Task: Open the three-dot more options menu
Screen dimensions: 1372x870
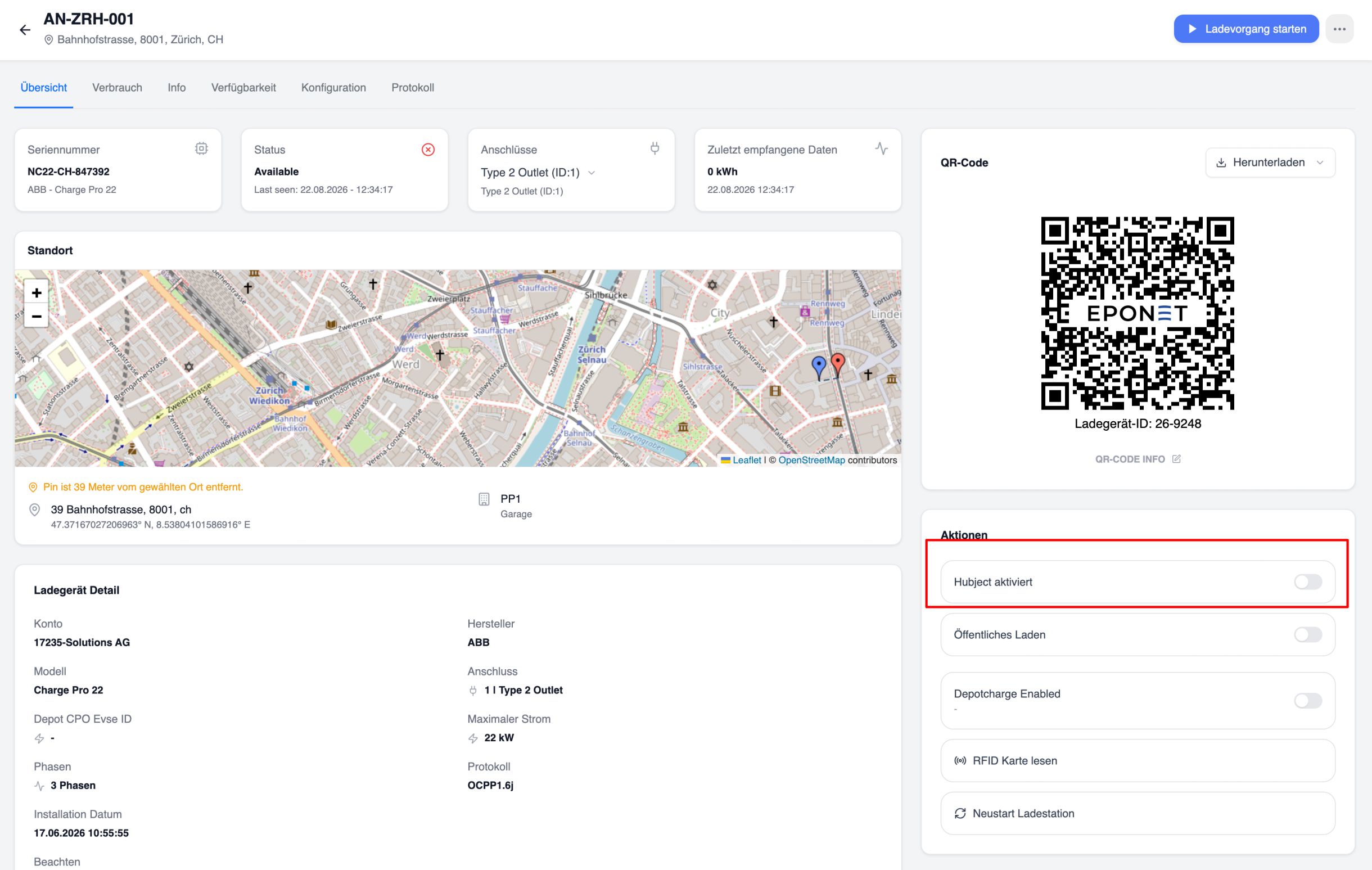Action: (1339, 29)
